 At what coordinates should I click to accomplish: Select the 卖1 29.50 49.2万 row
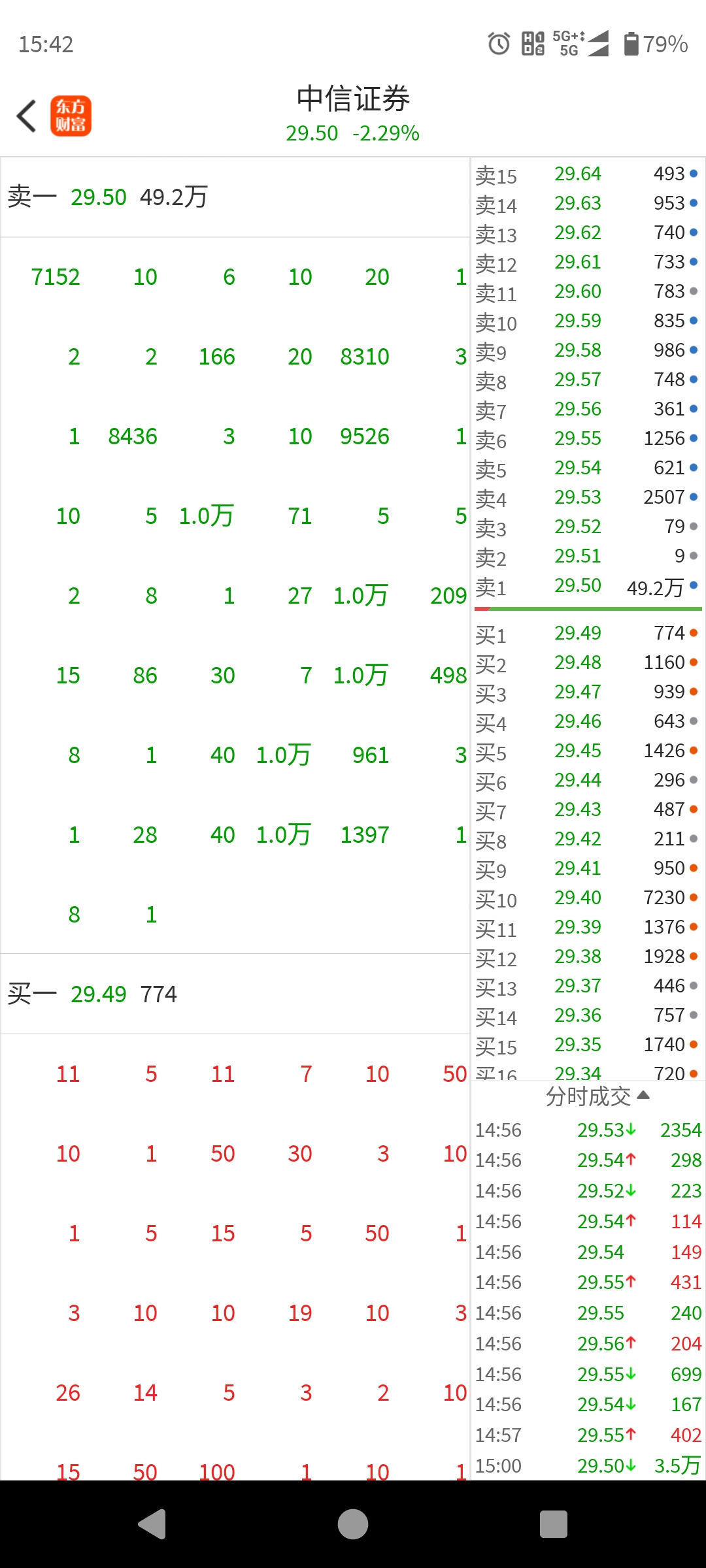587,587
